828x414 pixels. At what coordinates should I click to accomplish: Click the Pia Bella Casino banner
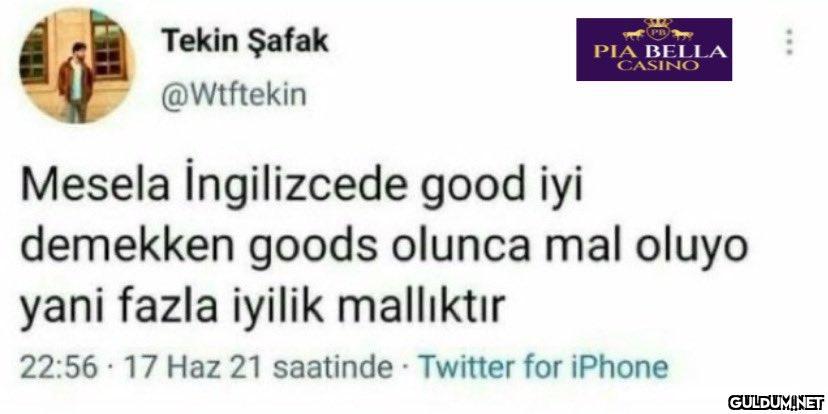click(x=654, y=49)
